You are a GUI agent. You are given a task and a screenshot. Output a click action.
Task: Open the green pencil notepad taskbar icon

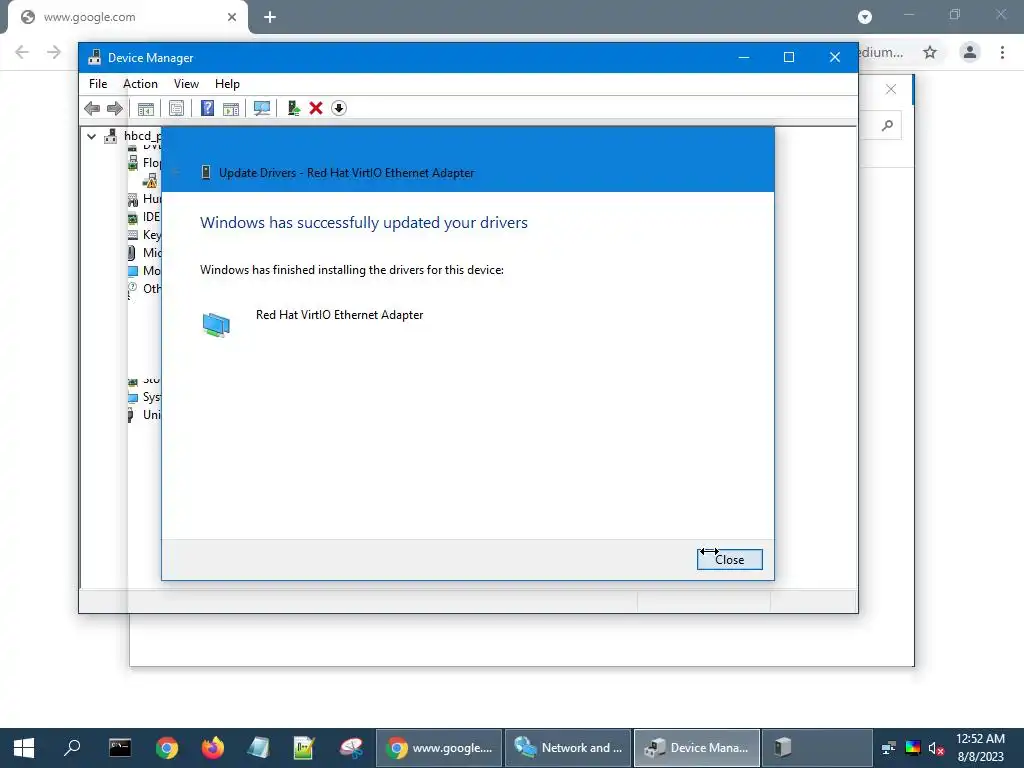pyautogui.click(x=304, y=748)
